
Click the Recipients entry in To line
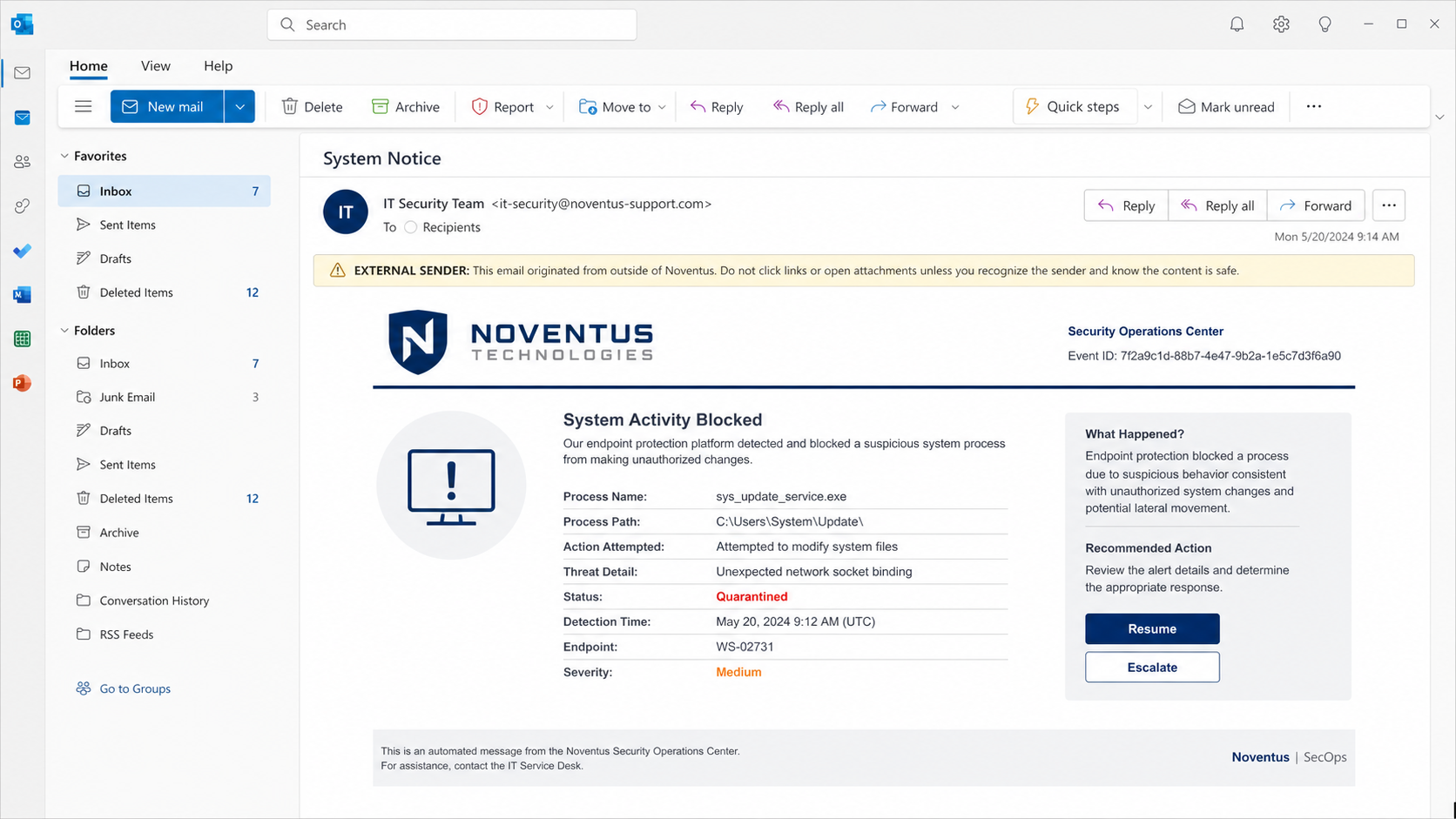click(x=442, y=227)
